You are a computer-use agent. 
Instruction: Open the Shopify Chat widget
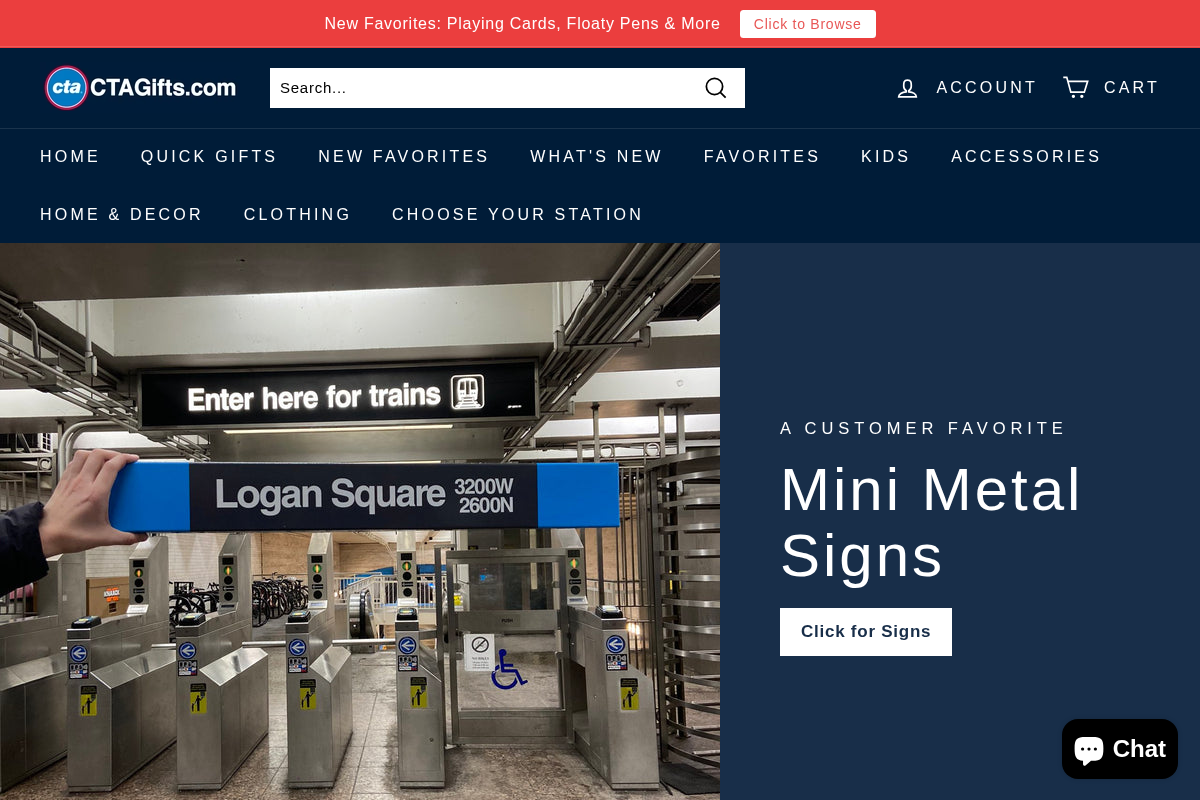pyautogui.click(x=1120, y=749)
